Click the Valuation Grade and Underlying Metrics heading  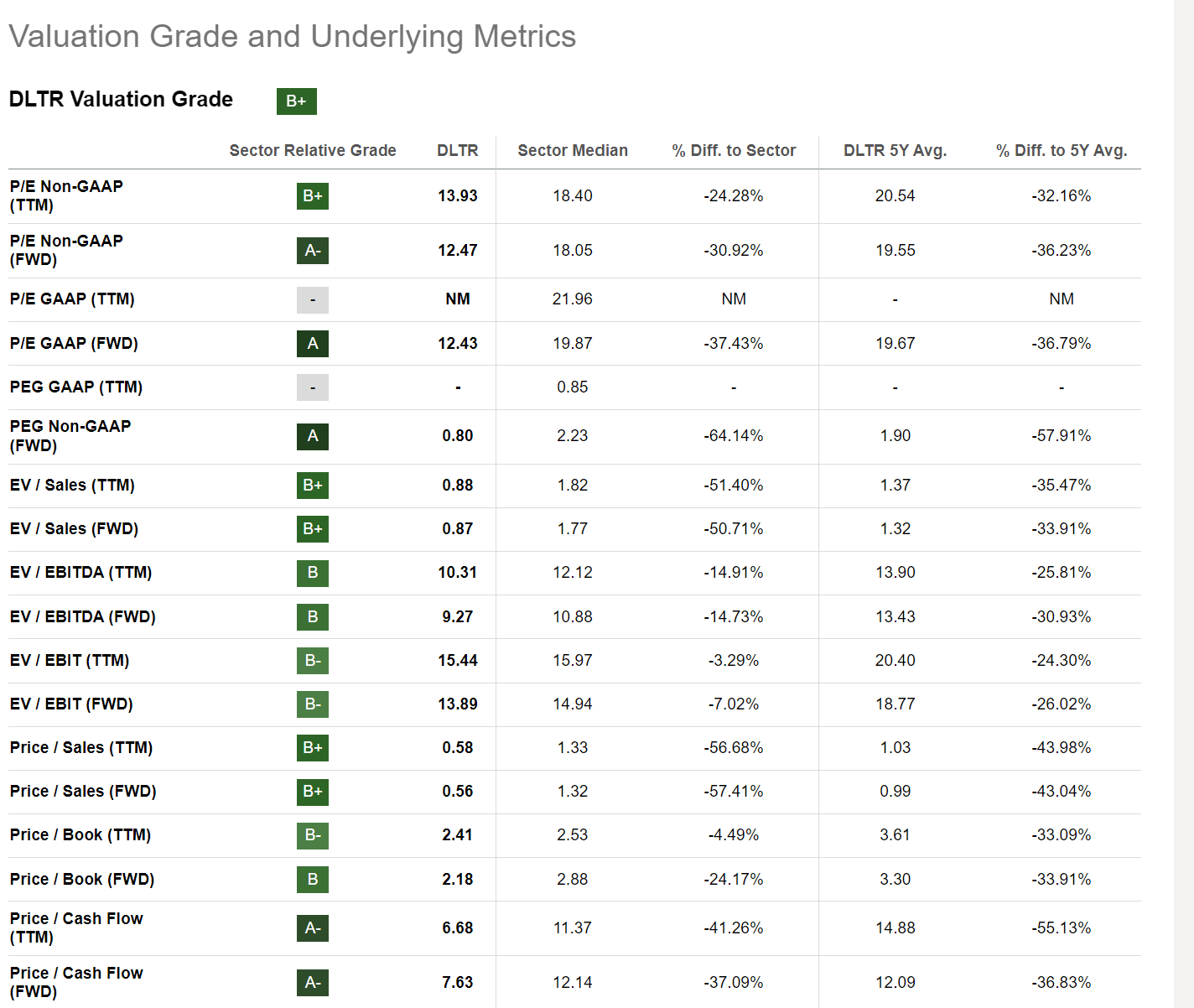click(293, 37)
